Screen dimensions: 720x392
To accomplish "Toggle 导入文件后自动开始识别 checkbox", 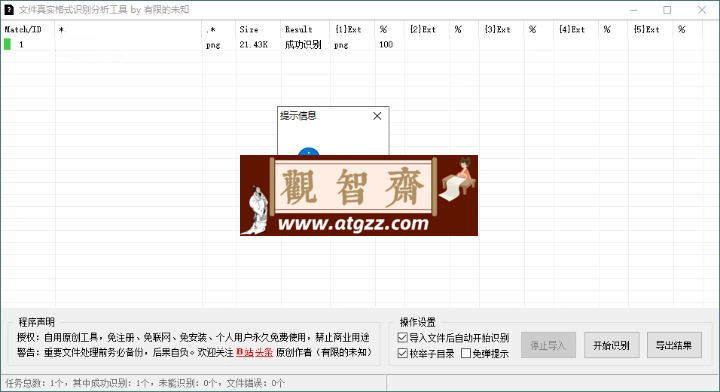I will (403, 338).
